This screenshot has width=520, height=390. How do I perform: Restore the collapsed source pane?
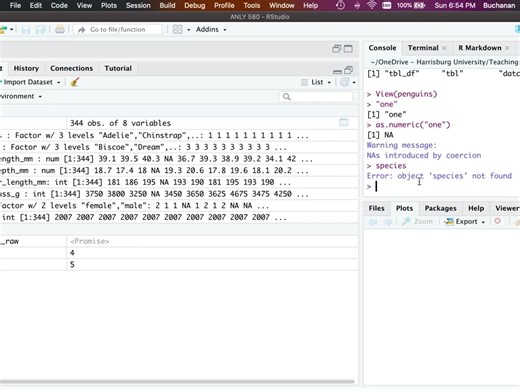[337, 49]
